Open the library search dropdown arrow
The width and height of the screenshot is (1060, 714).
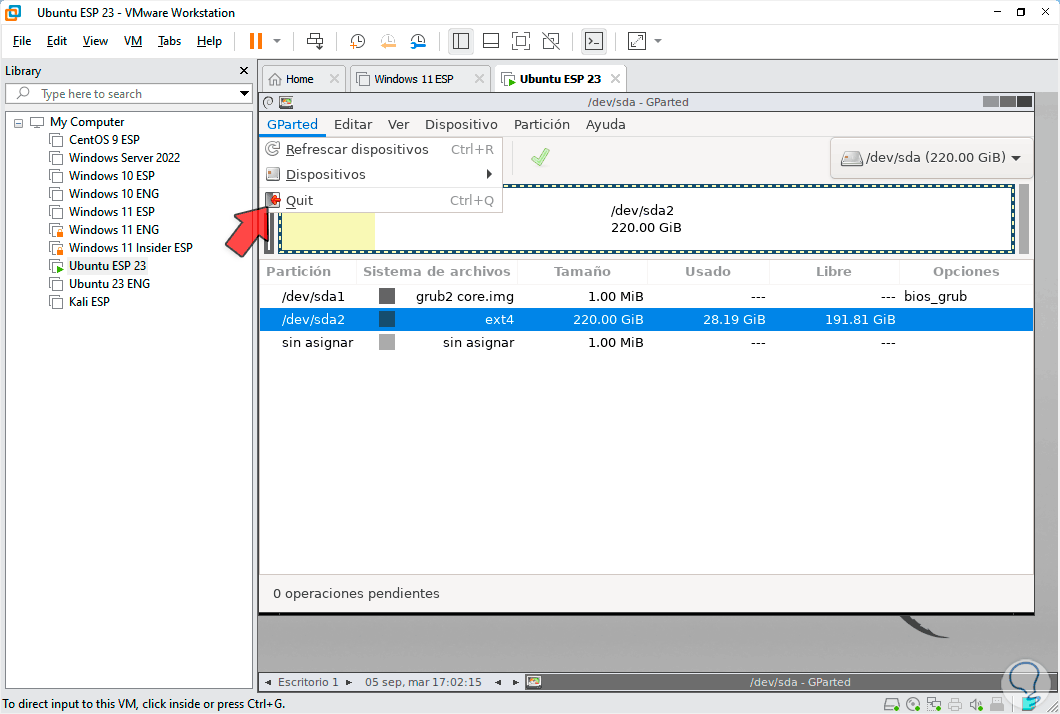[244, 94]
